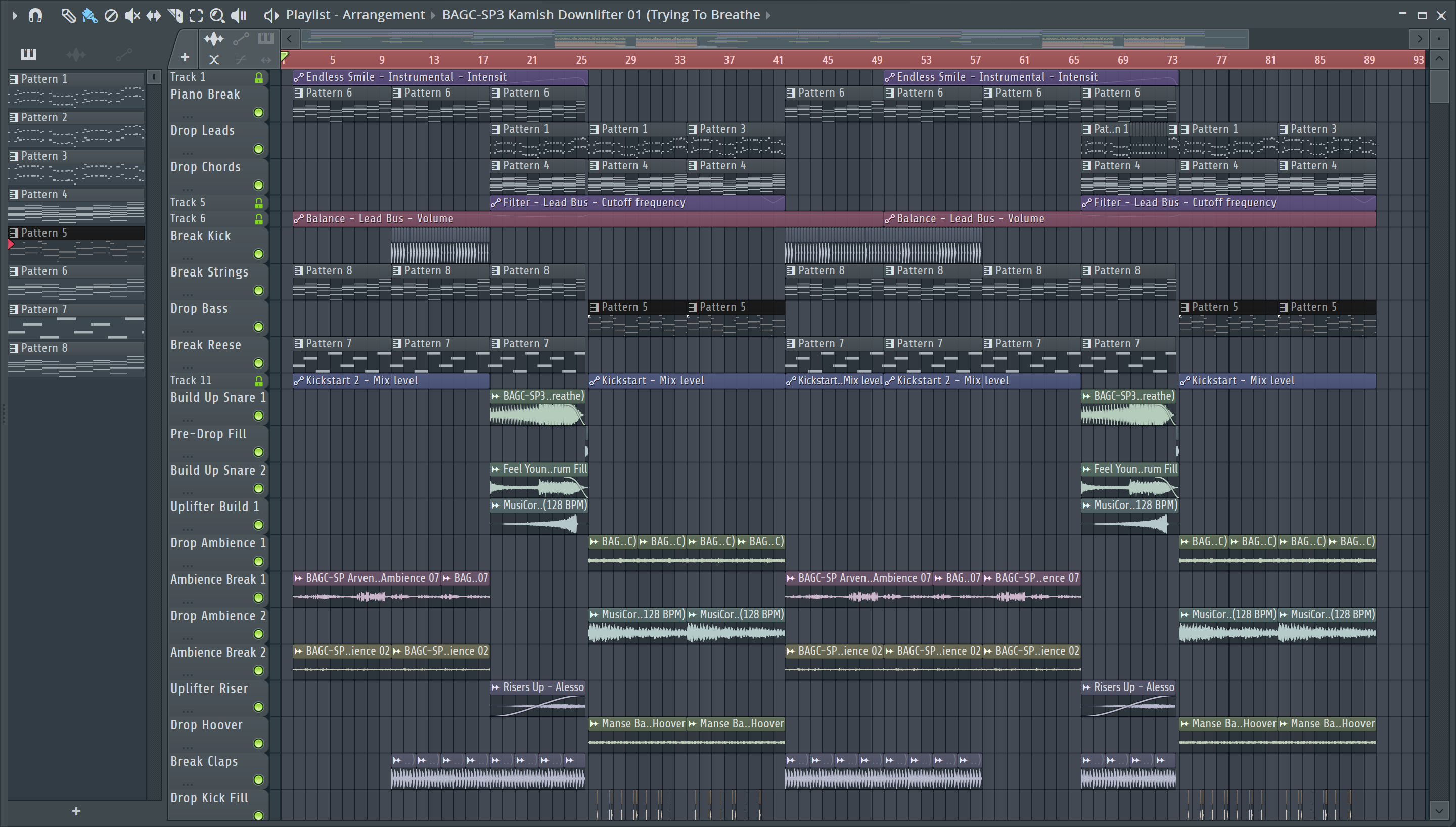Enable the snap magnet icon
Viewport: 1456px width, 827px height.
(35, 15)
